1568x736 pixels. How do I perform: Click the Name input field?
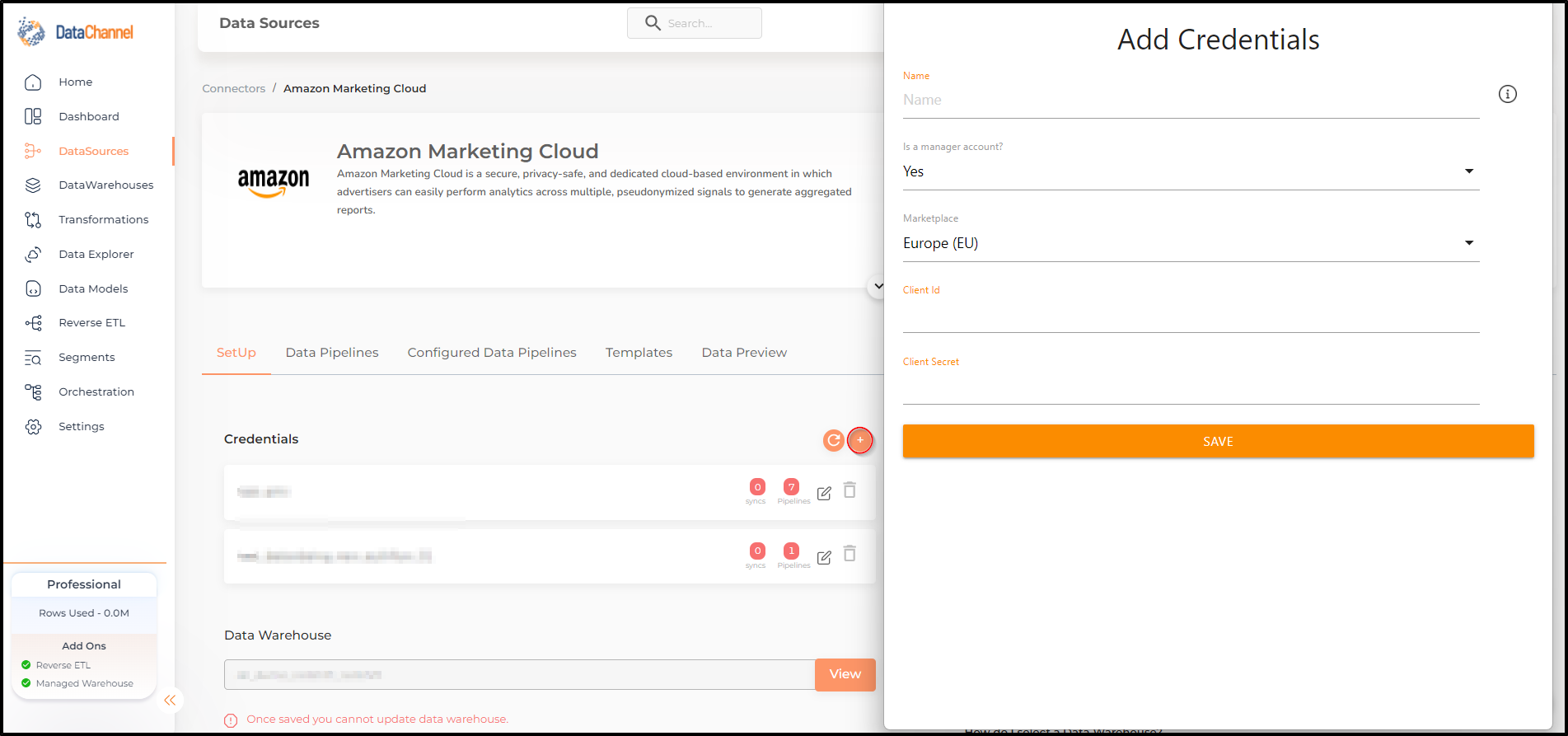pyautogui.click(x=1191, y=101)
